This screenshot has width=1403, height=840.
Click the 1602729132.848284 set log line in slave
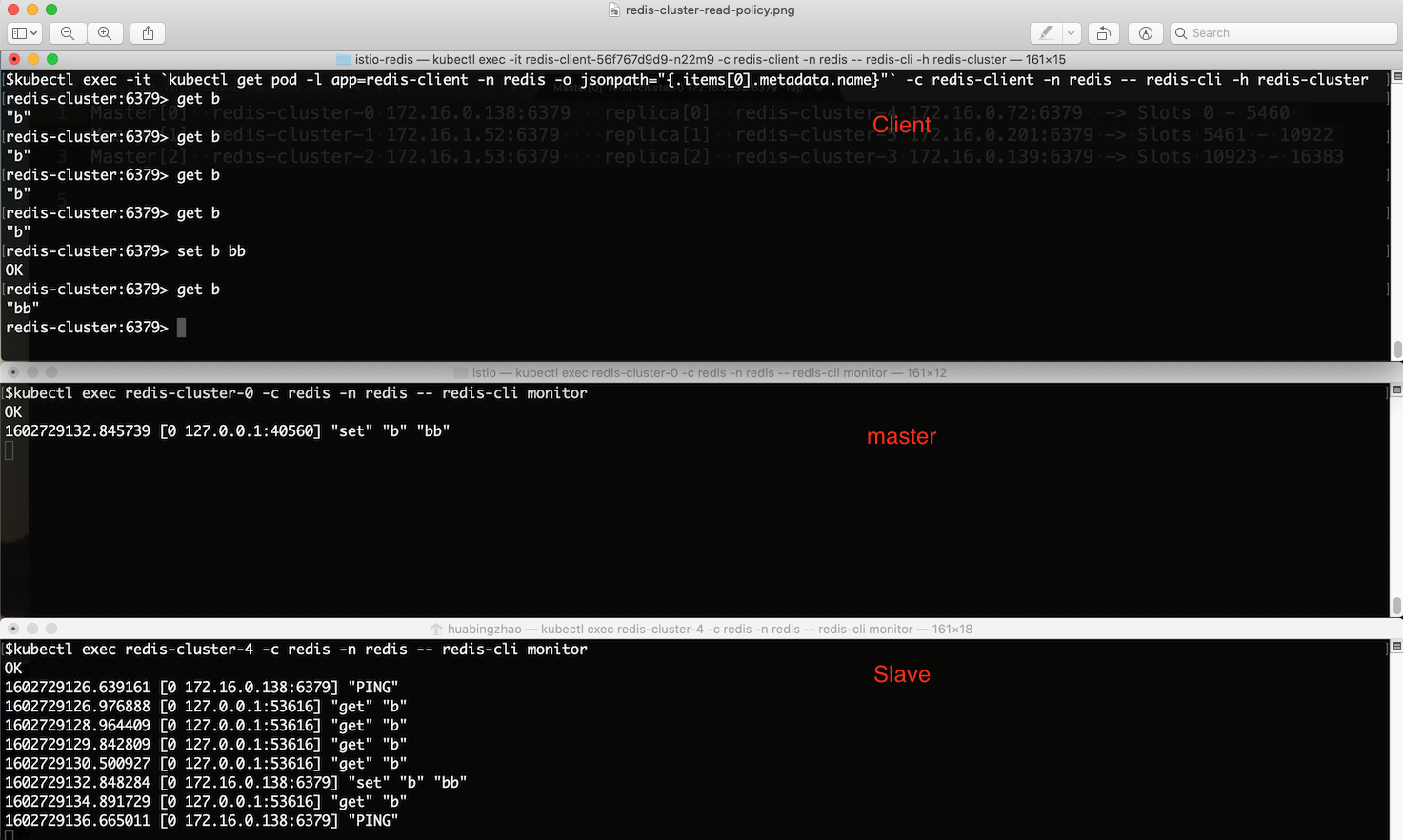pyautogui.click(x=235, y=783)
